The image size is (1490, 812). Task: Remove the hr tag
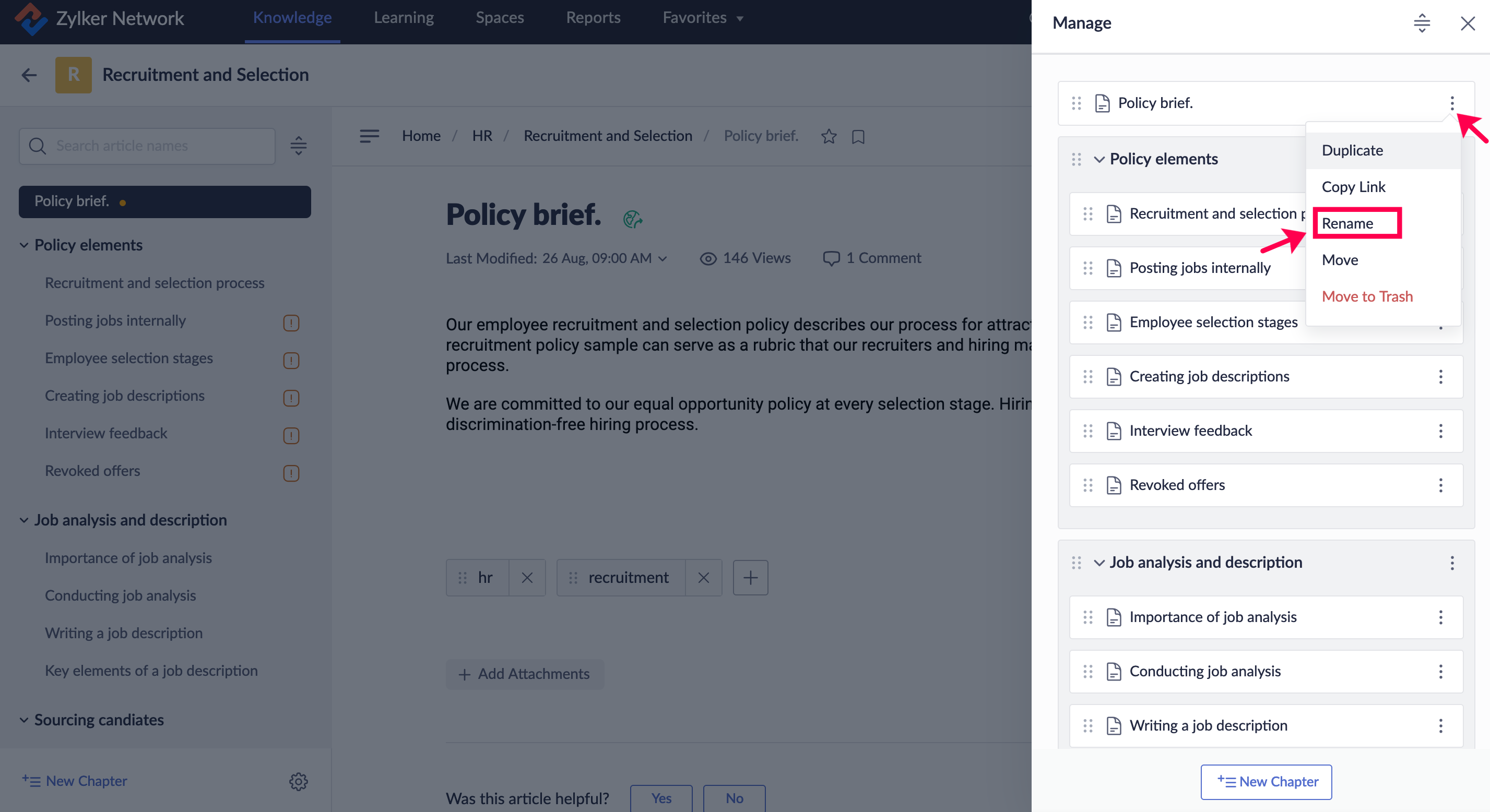(526, 577)
